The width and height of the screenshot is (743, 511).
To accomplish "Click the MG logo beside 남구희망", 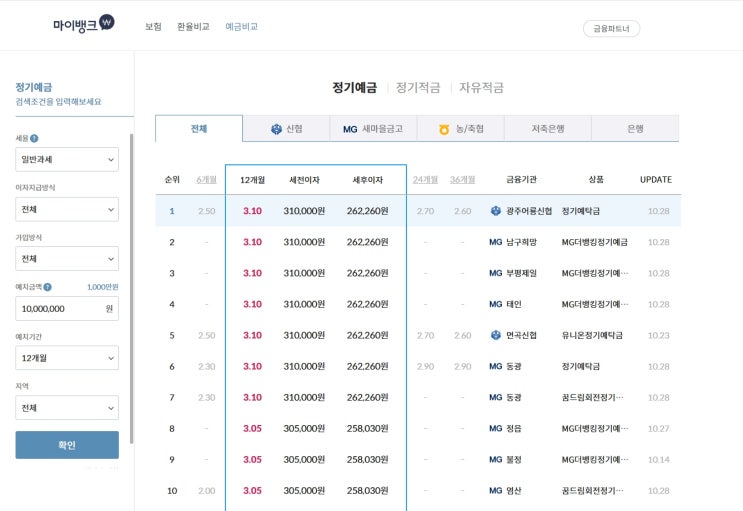I will [x=495, y=242].
